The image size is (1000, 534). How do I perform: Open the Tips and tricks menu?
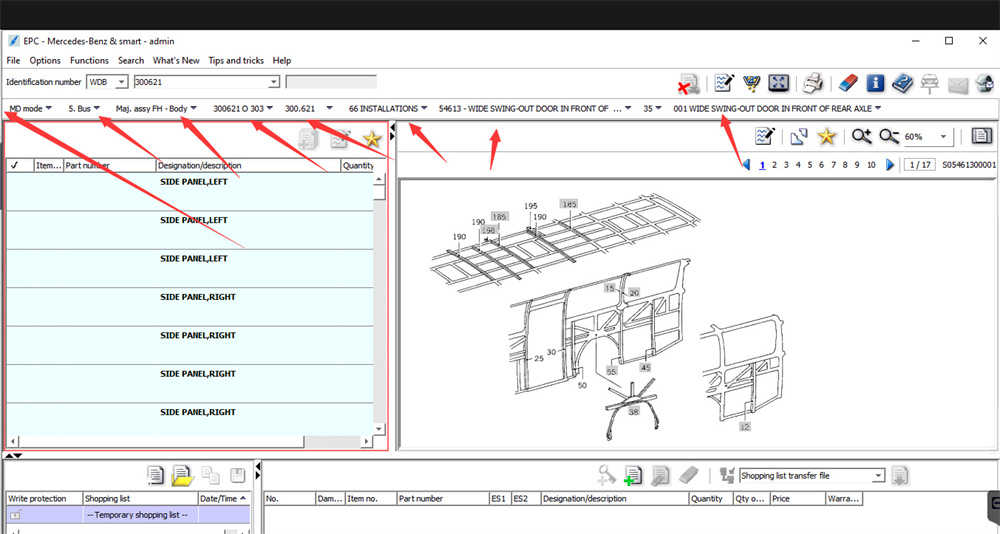pyautogui.click(x=236, y=61)
